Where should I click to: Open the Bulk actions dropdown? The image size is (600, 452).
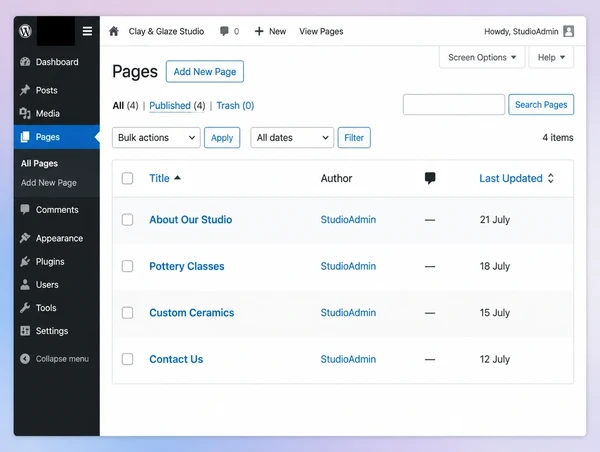[156, 137]
